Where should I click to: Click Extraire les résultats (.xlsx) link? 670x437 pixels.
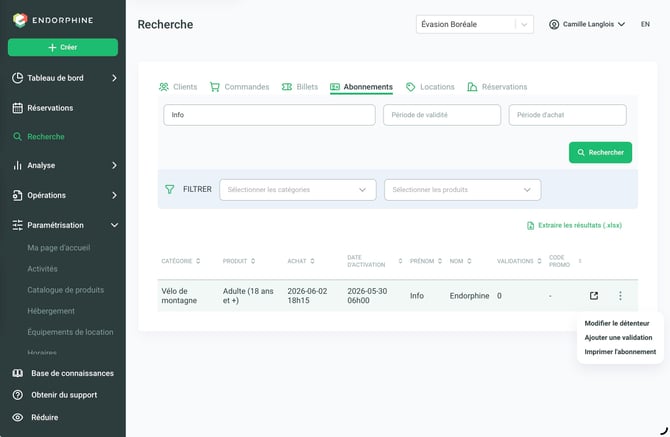(574, 225)
